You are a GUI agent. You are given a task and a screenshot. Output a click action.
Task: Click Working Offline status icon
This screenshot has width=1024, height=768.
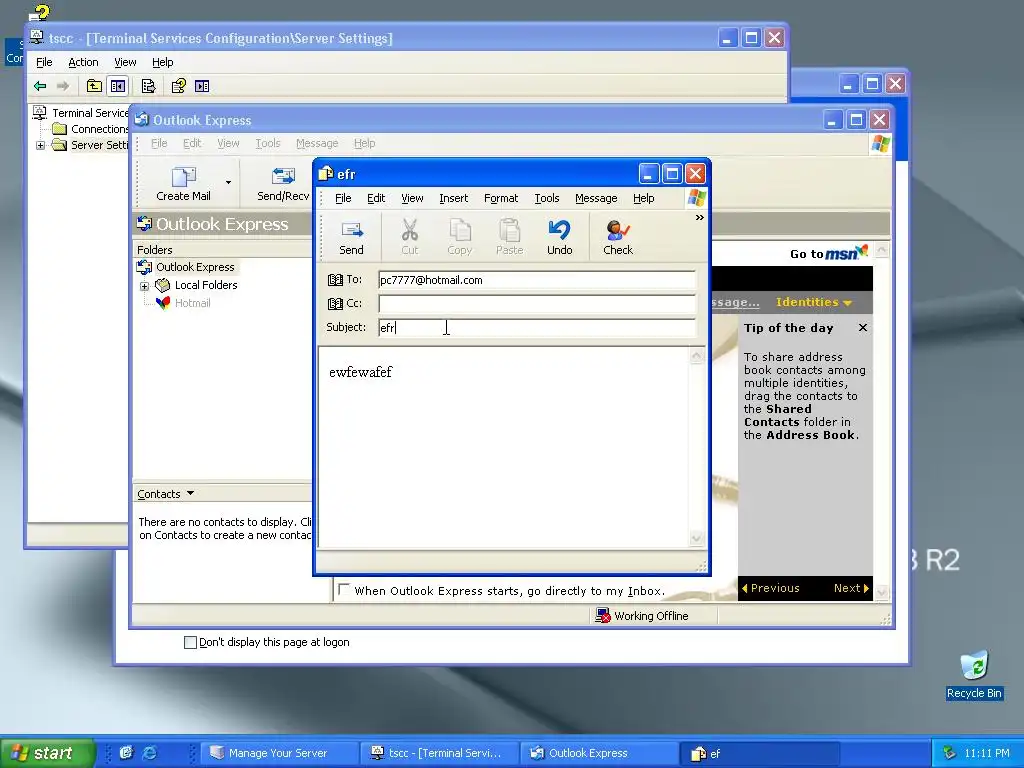[602, 616]
